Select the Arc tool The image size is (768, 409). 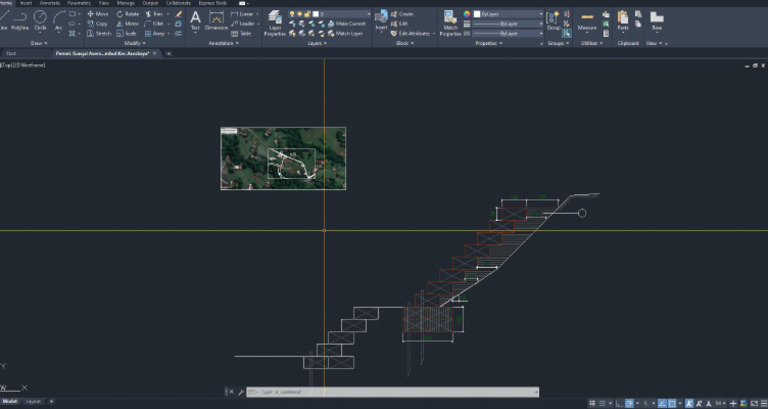59,21
